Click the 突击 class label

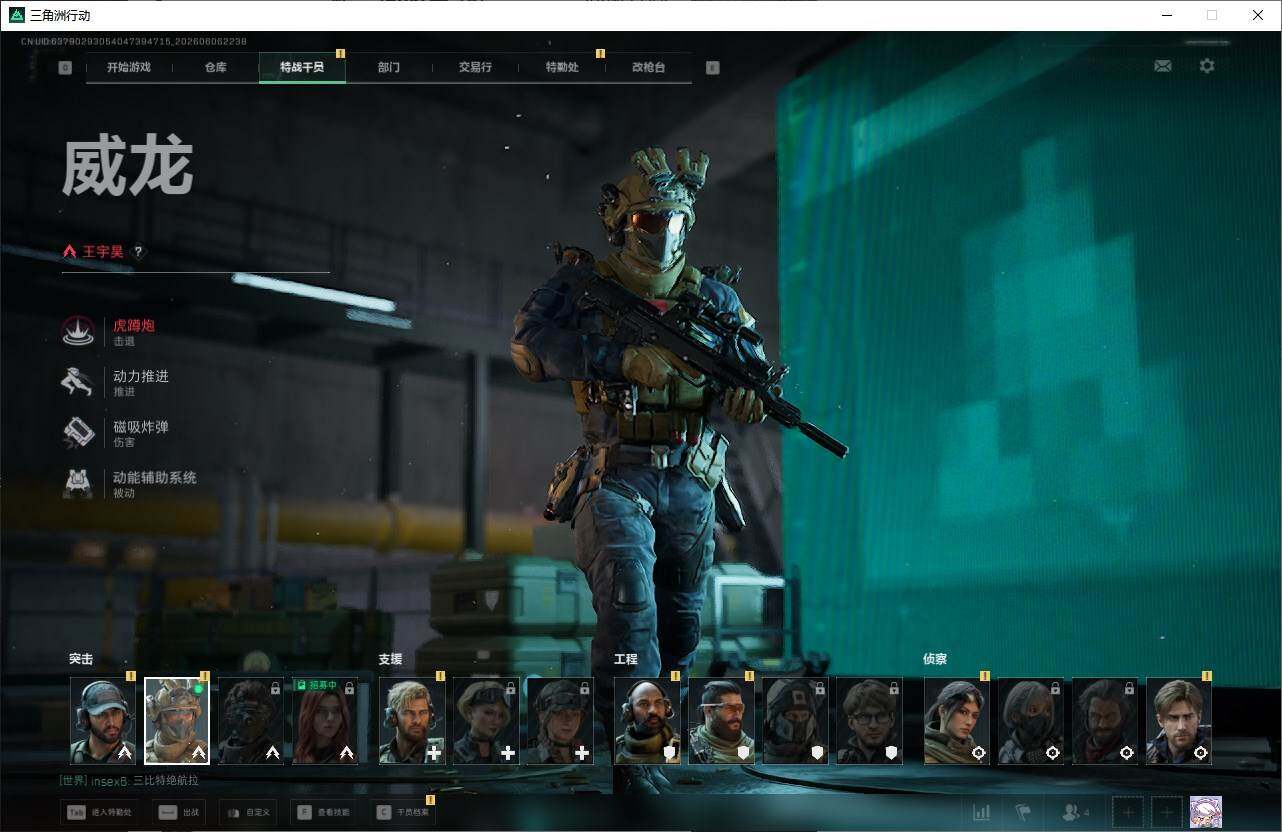[x=81, y=659]
